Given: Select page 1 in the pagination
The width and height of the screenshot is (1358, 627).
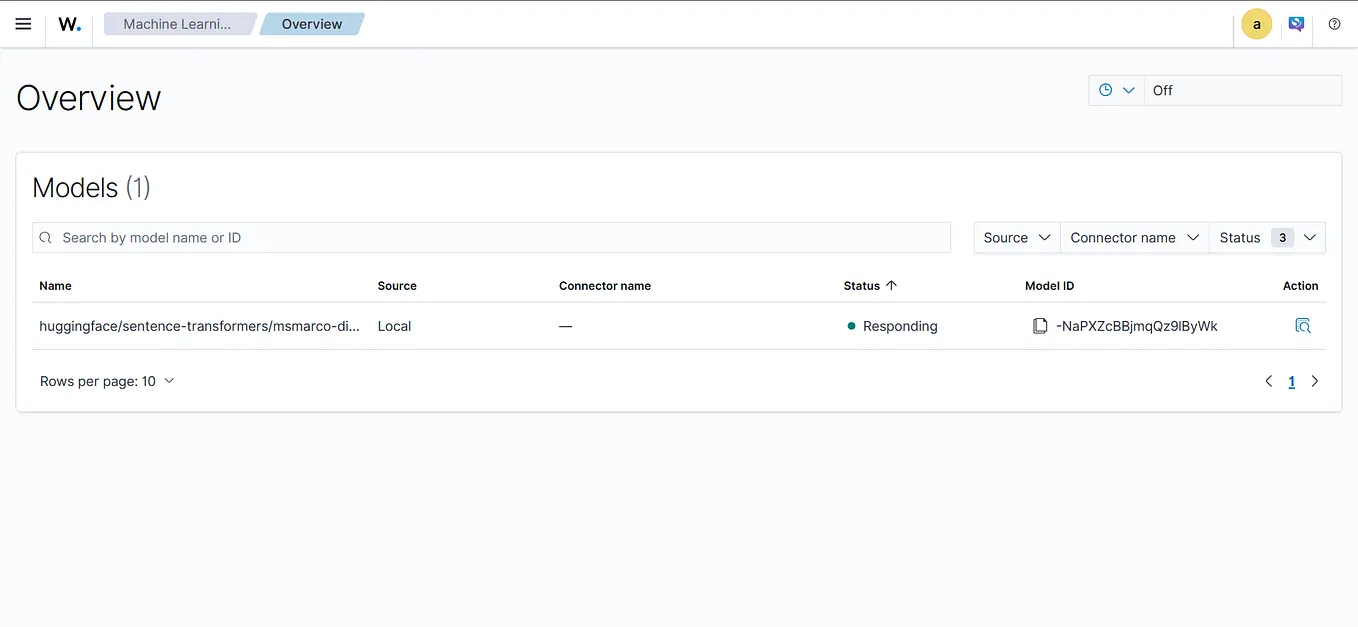Looking at the screenshot, I should (1291, 381).
